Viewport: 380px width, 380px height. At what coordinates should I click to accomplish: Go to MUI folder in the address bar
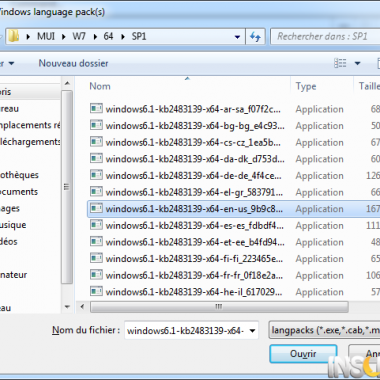[x=46, y=36]
